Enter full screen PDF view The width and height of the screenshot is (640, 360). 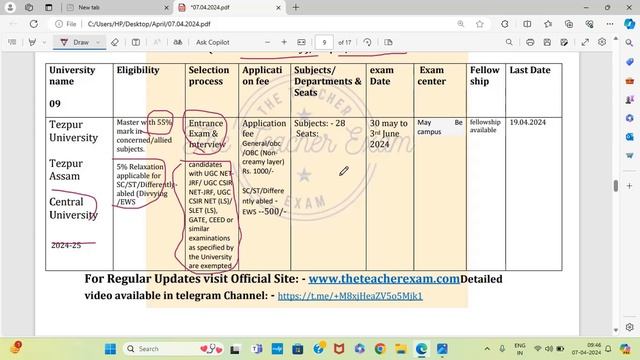pos(585,42)
